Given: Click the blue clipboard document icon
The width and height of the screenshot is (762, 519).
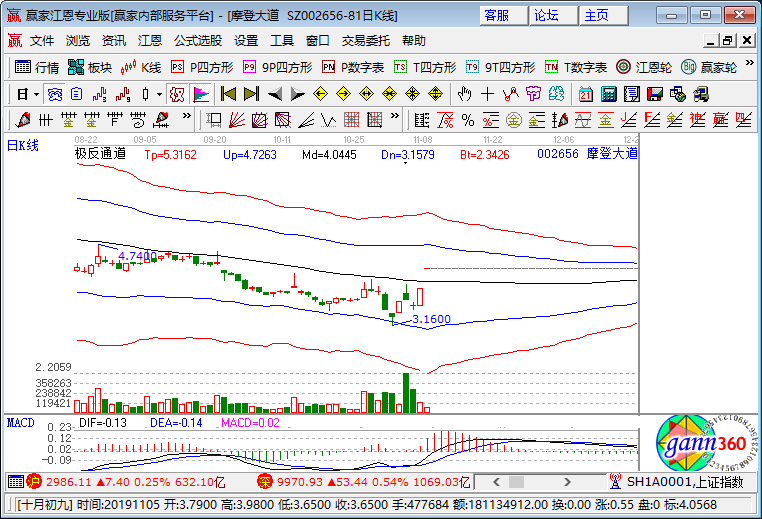Looking at the screenshot, I should click(x=76, y=94).
